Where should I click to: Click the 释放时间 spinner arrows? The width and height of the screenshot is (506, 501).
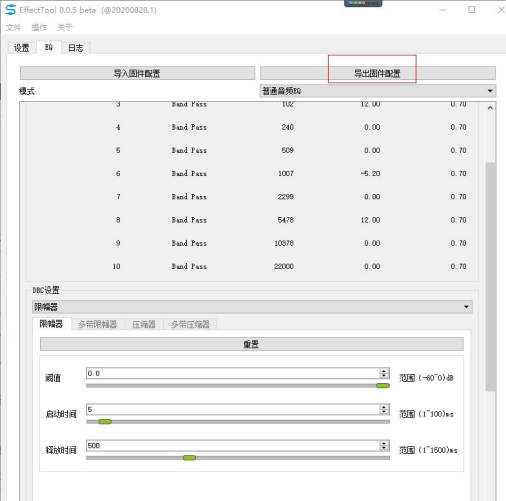(384, 445)
